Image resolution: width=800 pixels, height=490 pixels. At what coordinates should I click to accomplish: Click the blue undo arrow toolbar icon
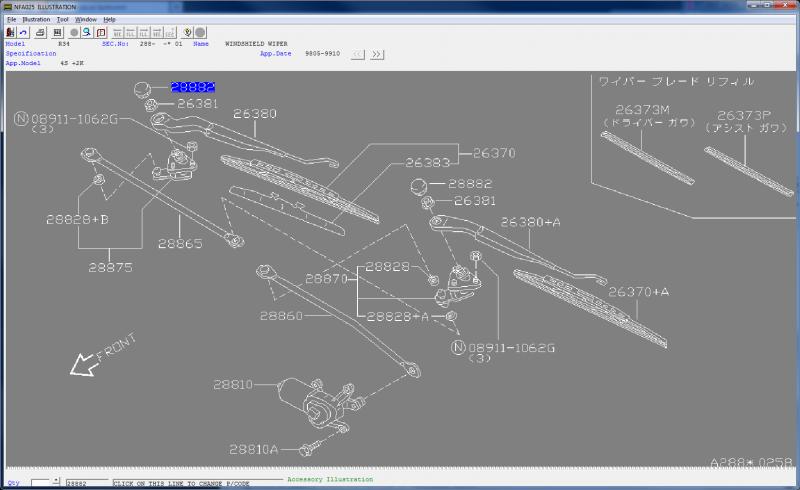click(x=24, y=32)
